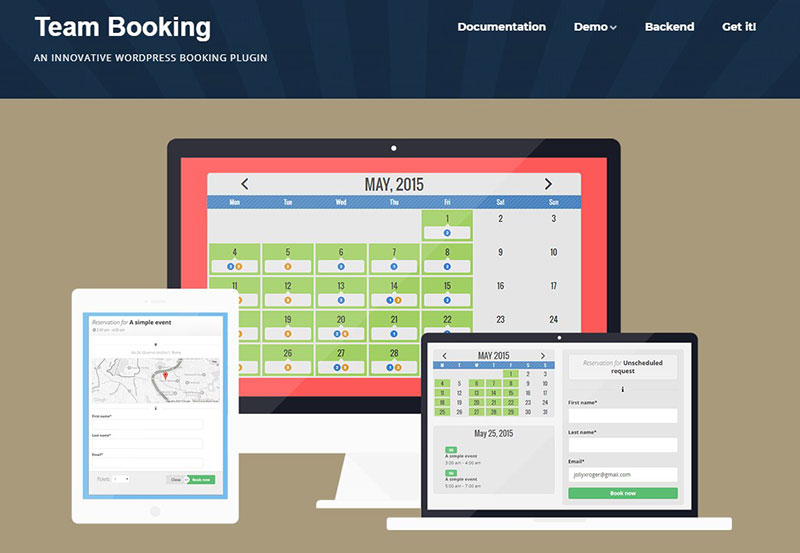This screenshot has width=800, height=553.
Task: Open the Team Booking site title link
Action: 122,27
